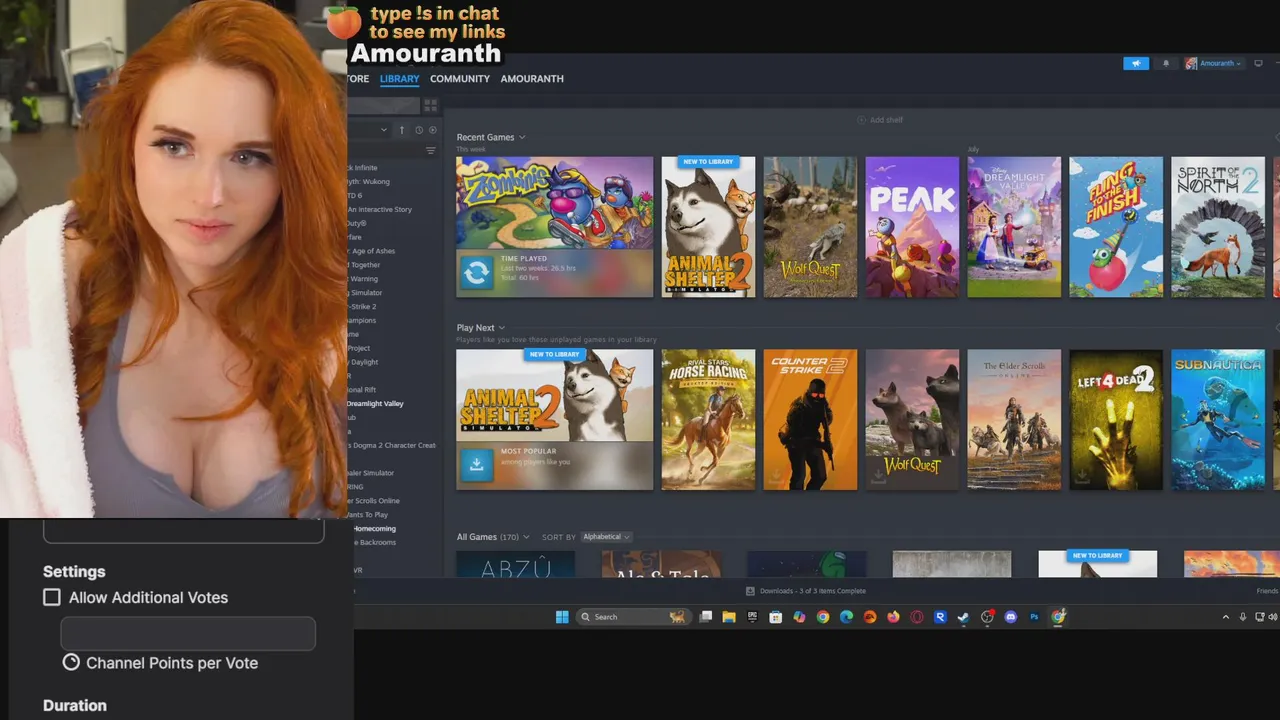
Task: Click the Zoombinis update refresh icon
Action: [477, 272]
